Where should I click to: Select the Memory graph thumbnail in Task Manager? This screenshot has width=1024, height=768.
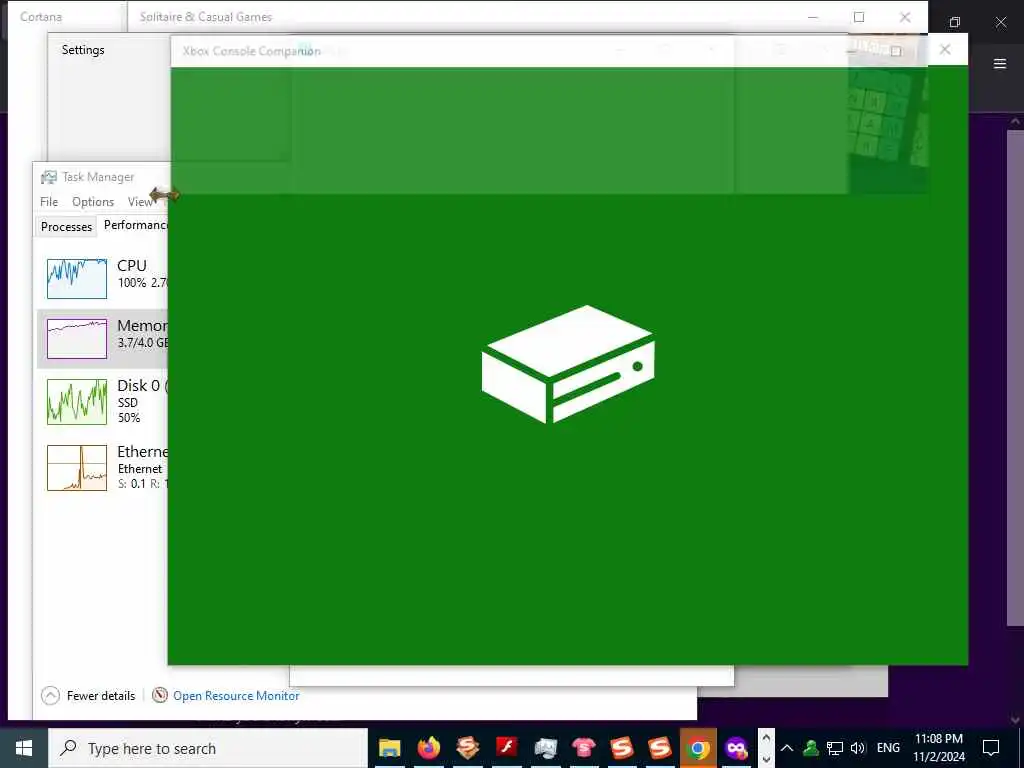coord(77,339)
